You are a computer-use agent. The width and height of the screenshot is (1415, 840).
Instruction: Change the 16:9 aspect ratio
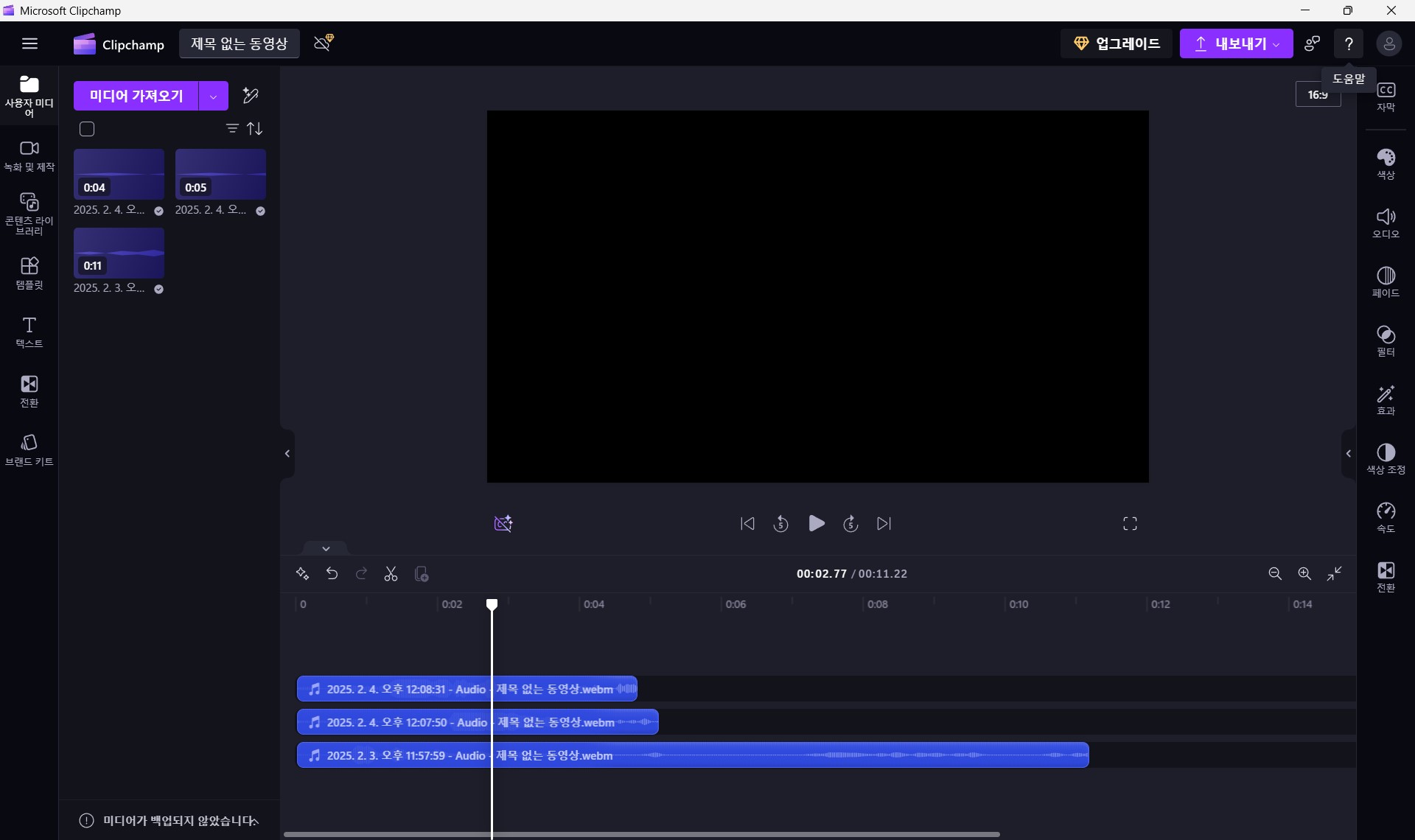pos(1318,94)
